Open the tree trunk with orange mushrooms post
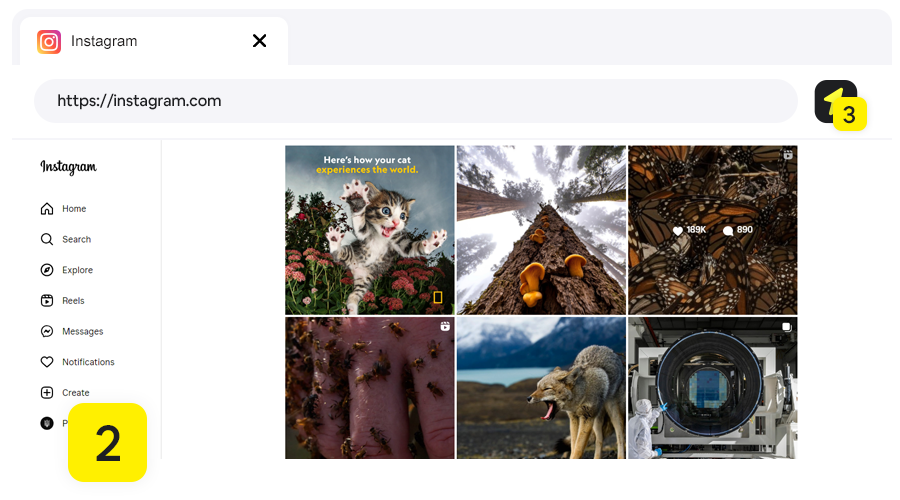Image resolution: width=900 pixels, height=500 pixels. [x=541, y=230]
